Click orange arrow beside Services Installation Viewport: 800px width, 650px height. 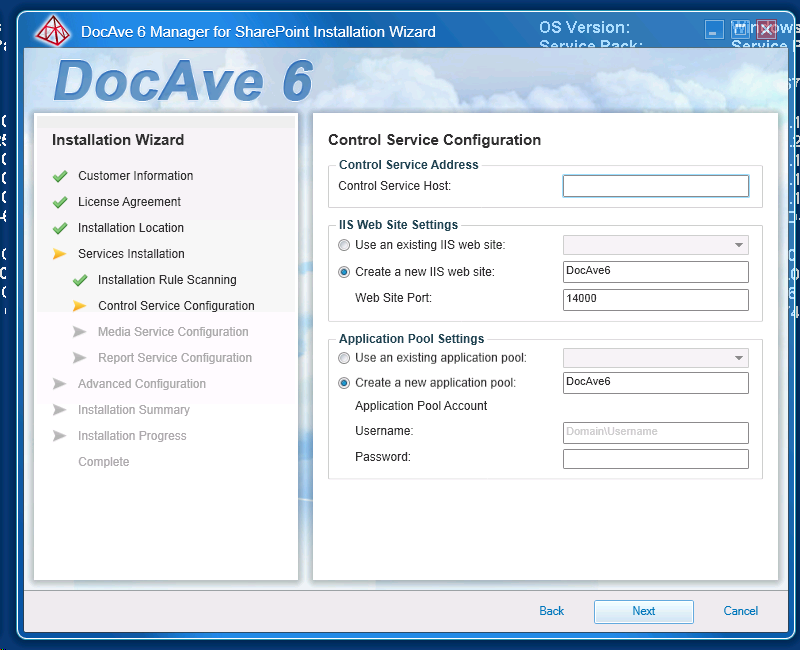point(60,254)
